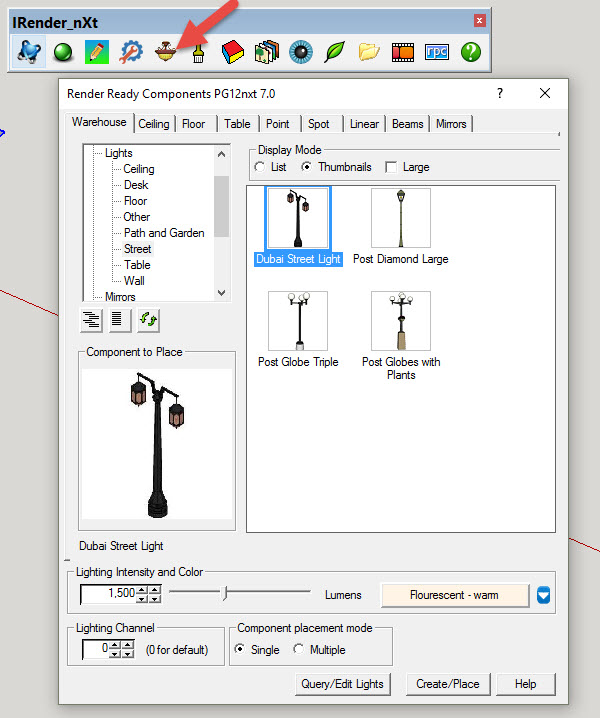Open the blue color preset dropdown arrow
This screenshot has height=718, width=600.
(x=543, y=595)
